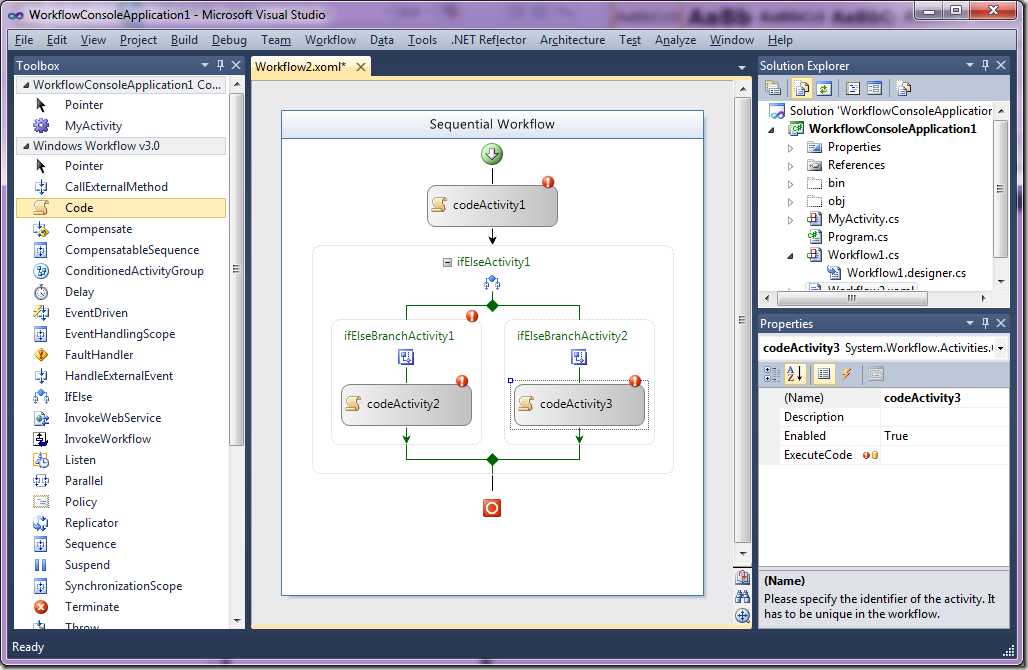Viewport: 1028px width, 670px height.
Task: Select the Terminate activity icon
Action: (41, 607)
